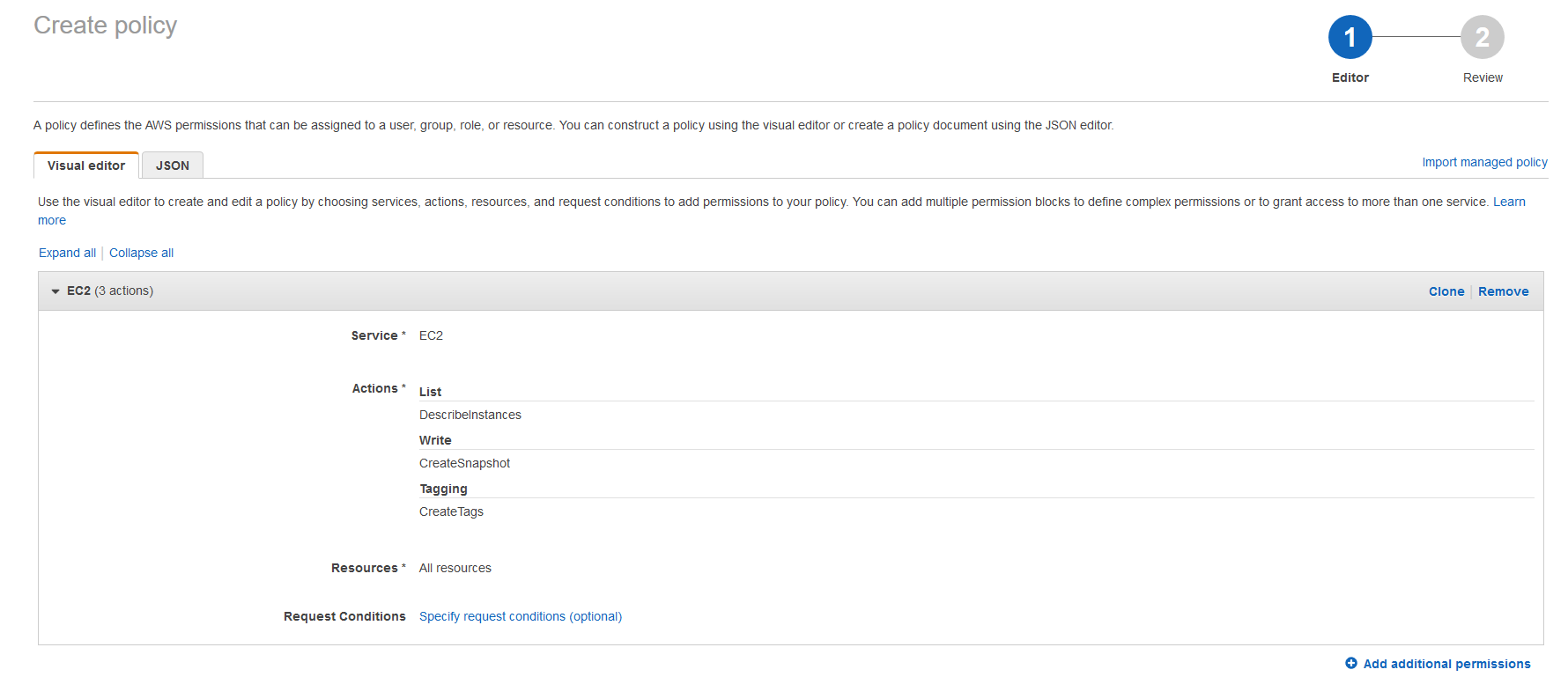The image size is (1568, 699).
Task: Switch to the JSON tab
Action: [173, 166]
